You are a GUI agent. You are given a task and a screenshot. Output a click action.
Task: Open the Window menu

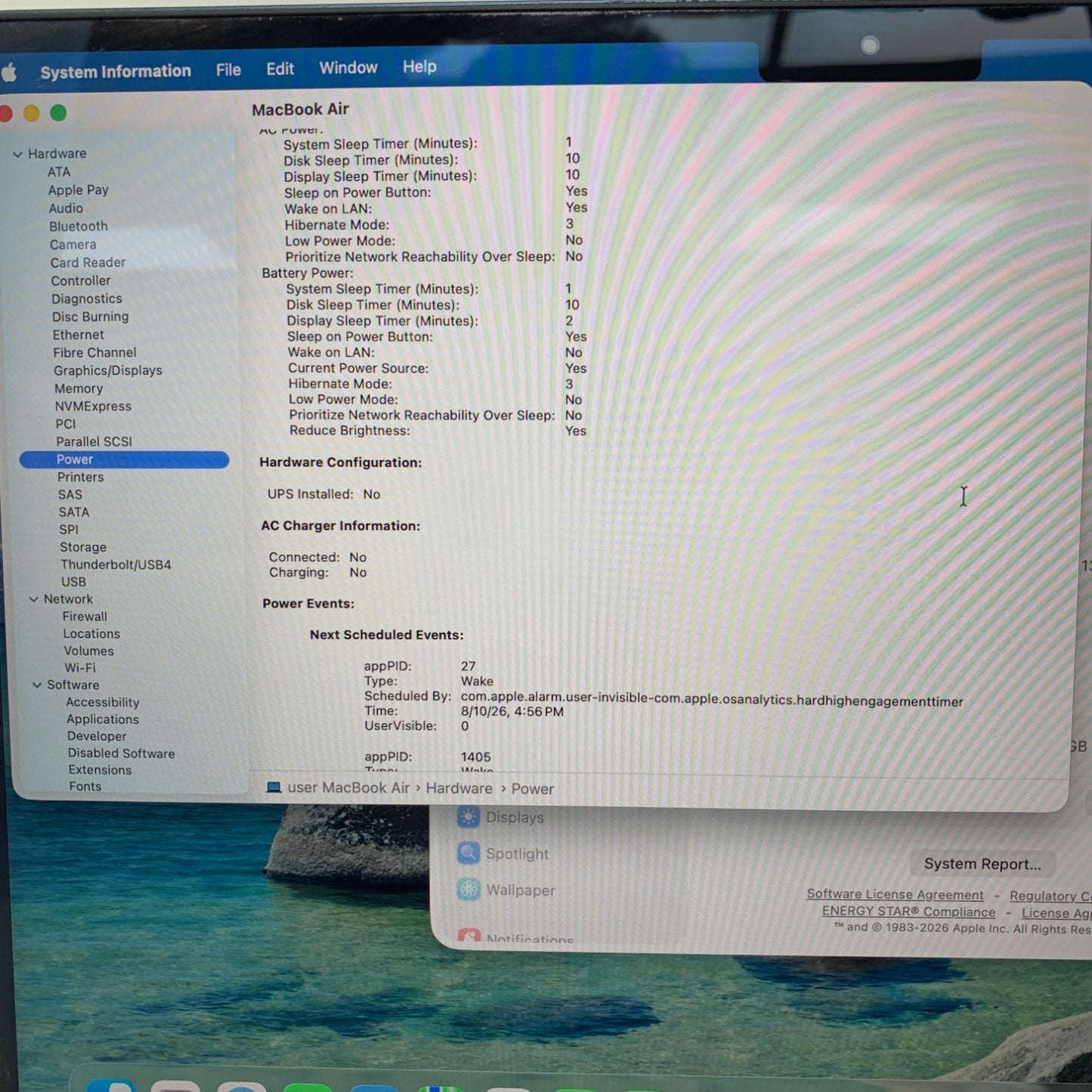click(x=348, y=68)
